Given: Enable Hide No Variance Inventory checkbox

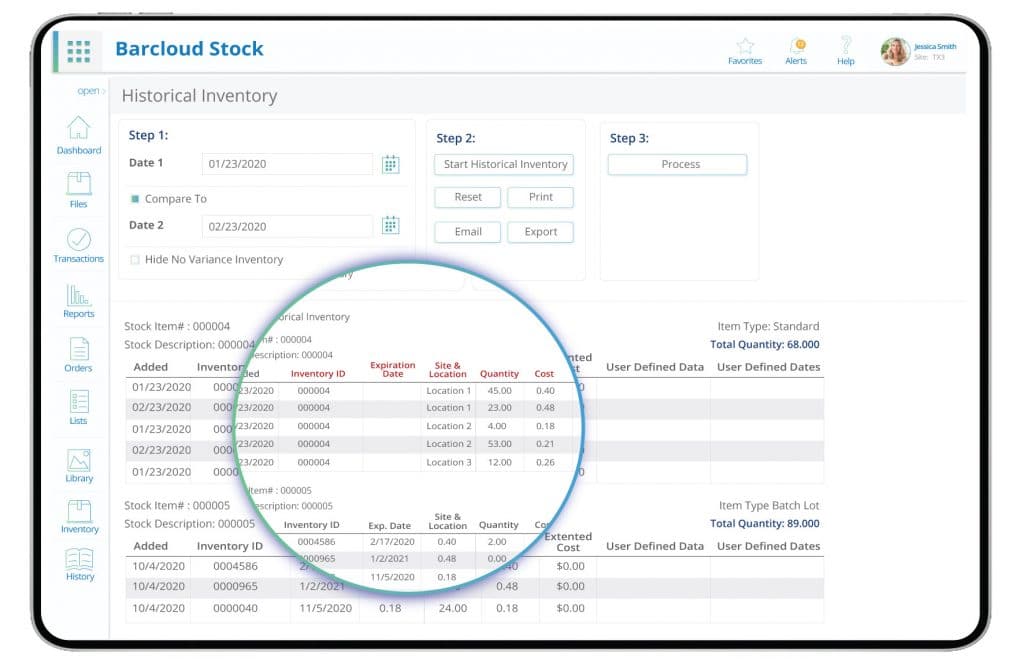Looking at the screenshot, I should 135,259.
